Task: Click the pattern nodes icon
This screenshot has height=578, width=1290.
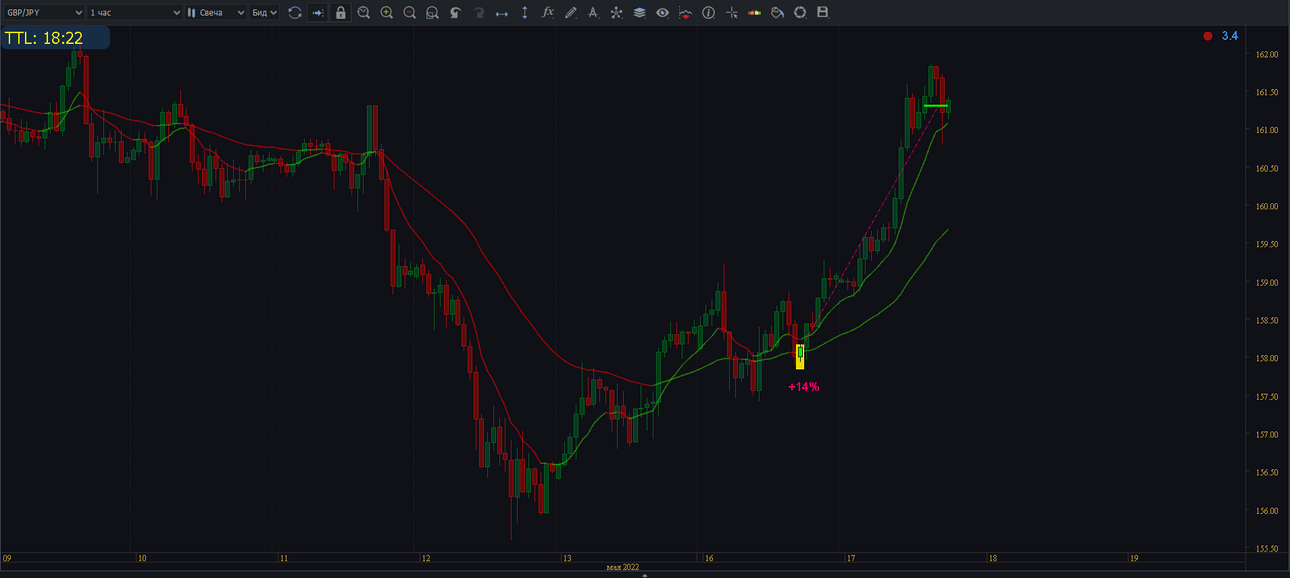Action: (x=616, y=13)
